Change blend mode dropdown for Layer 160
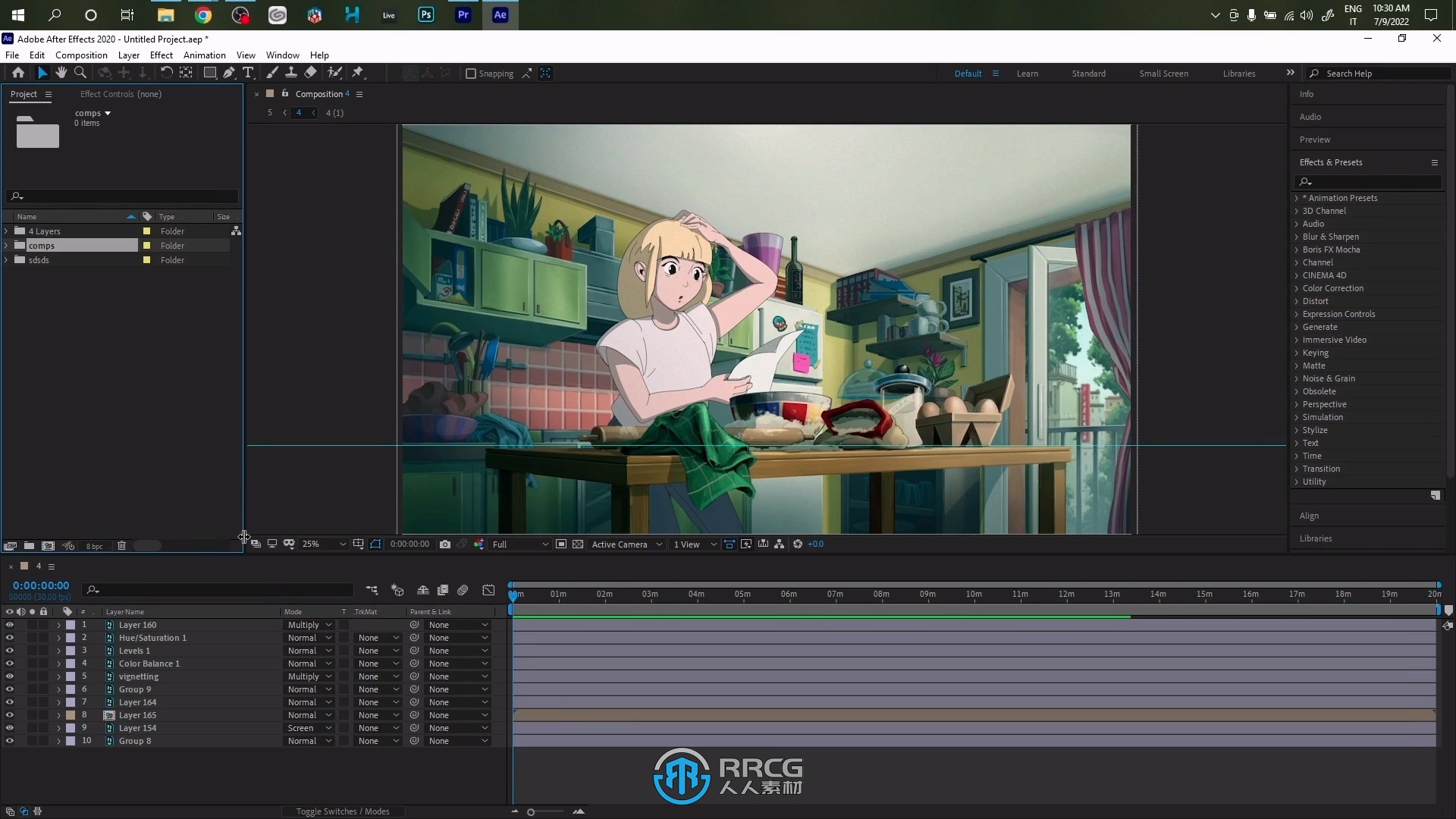Screen dimensions: 1456x819 click(309, 624)
